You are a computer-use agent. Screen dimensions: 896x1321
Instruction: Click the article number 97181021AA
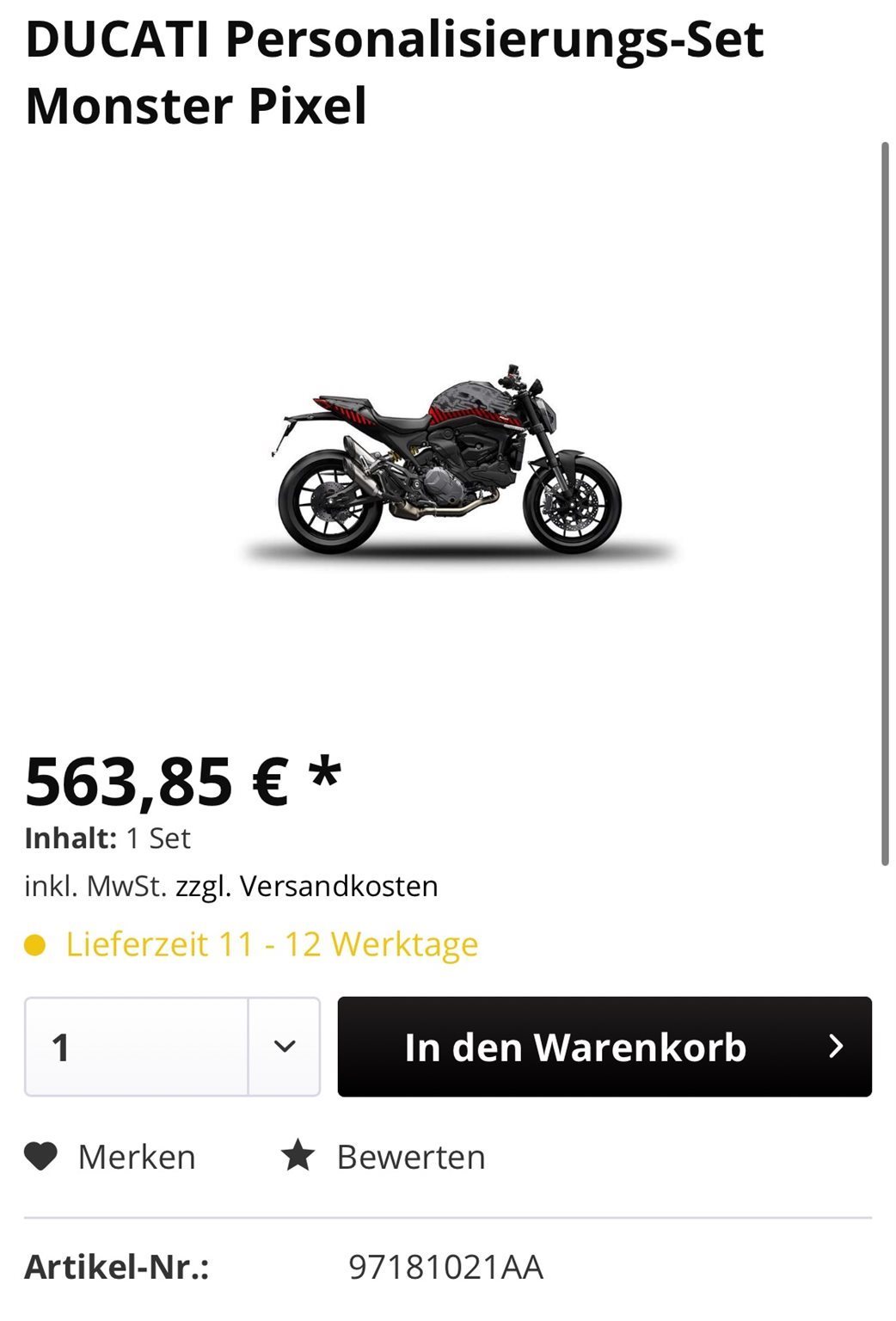point(445,1267)
